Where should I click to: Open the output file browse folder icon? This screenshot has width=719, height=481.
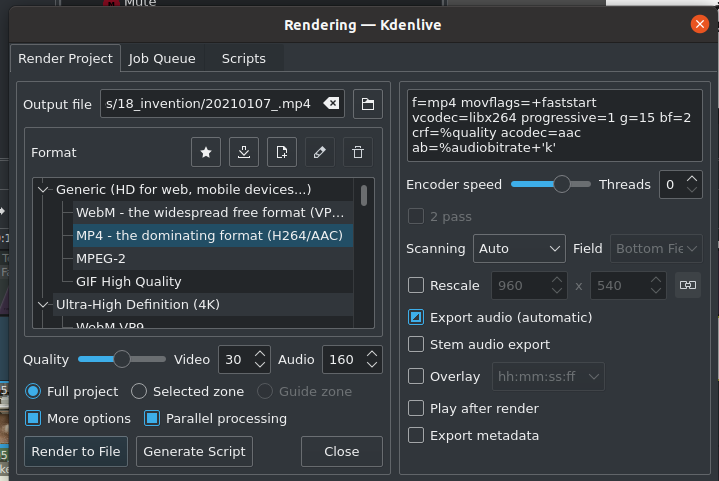(x=368, y=104)
